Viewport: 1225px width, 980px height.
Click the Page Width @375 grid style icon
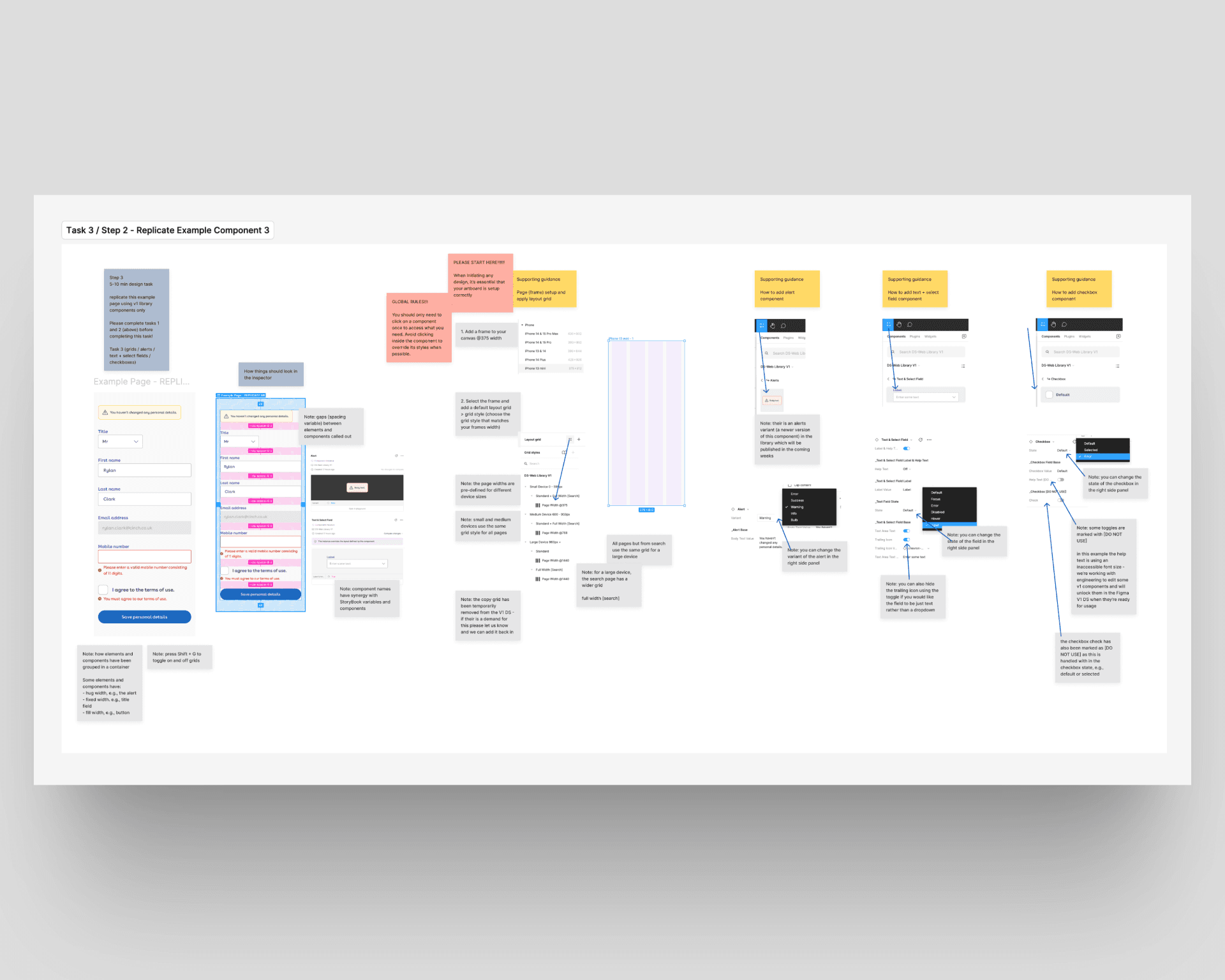pyautogui.click(x=538, y=505)
